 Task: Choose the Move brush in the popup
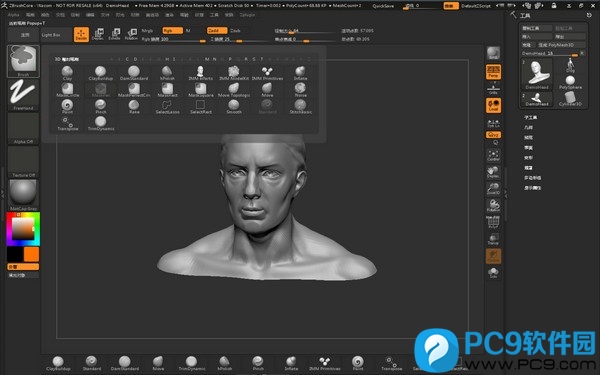(267, 90)
